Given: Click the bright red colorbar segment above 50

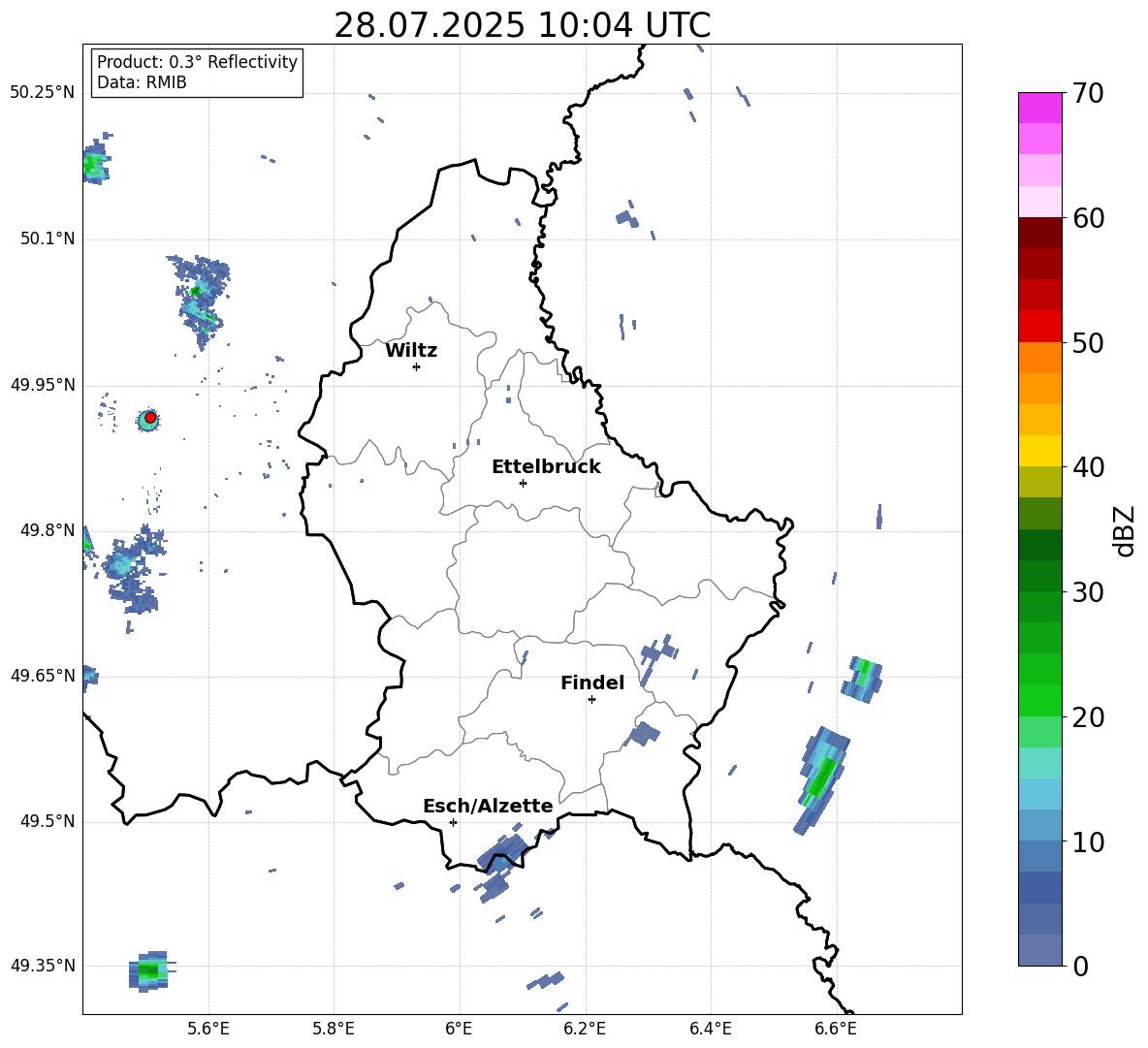Looking at the screenshot, I should click(1039, 327).
